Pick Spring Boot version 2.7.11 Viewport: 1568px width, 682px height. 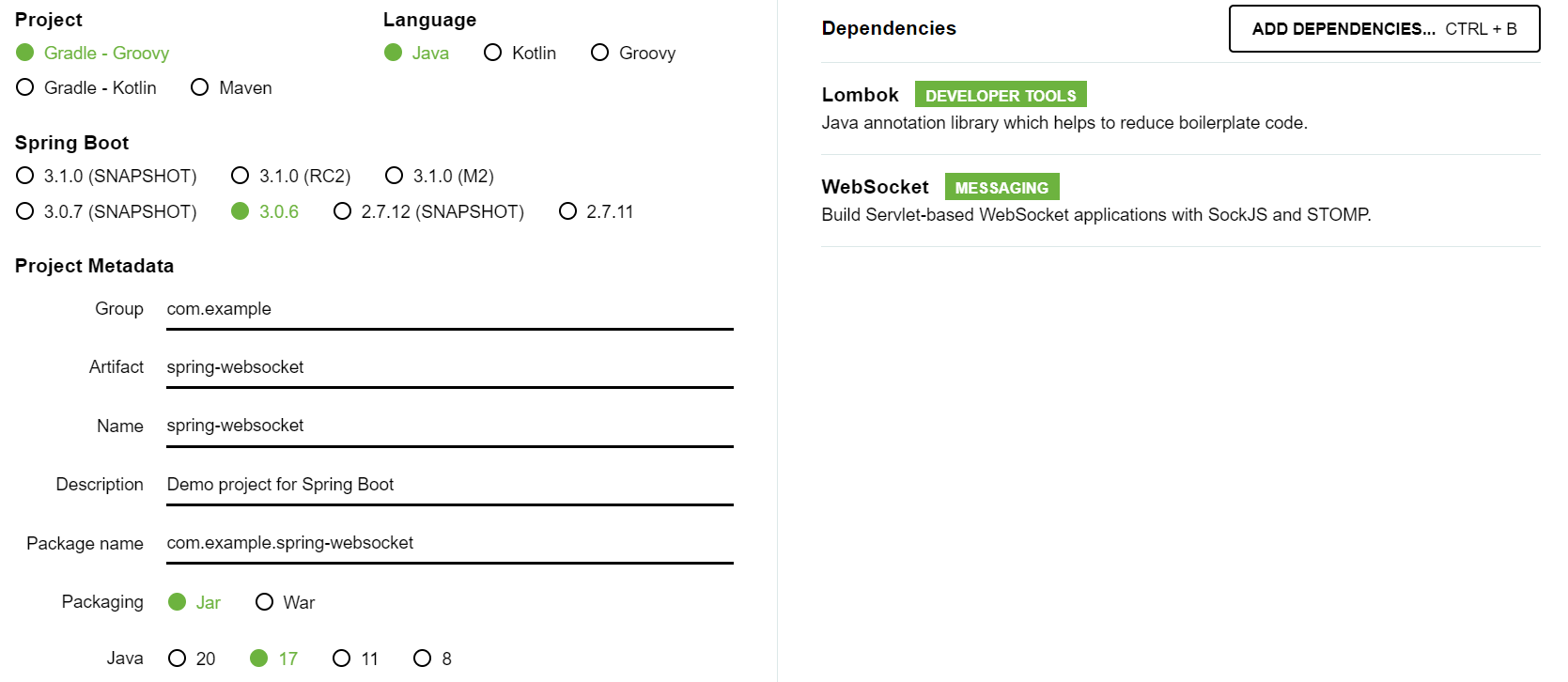point(597,211)
